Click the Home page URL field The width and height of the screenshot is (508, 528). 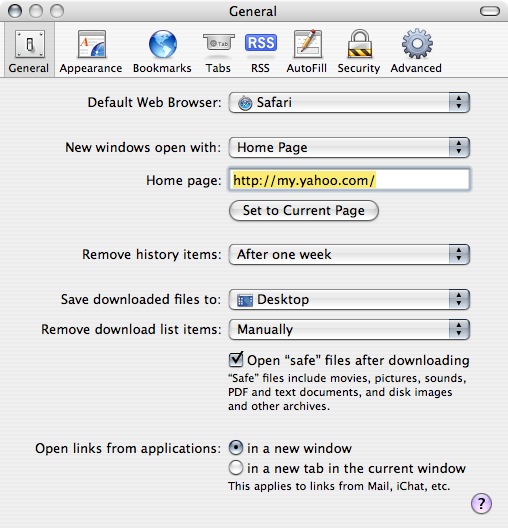(x=349, y=179)
